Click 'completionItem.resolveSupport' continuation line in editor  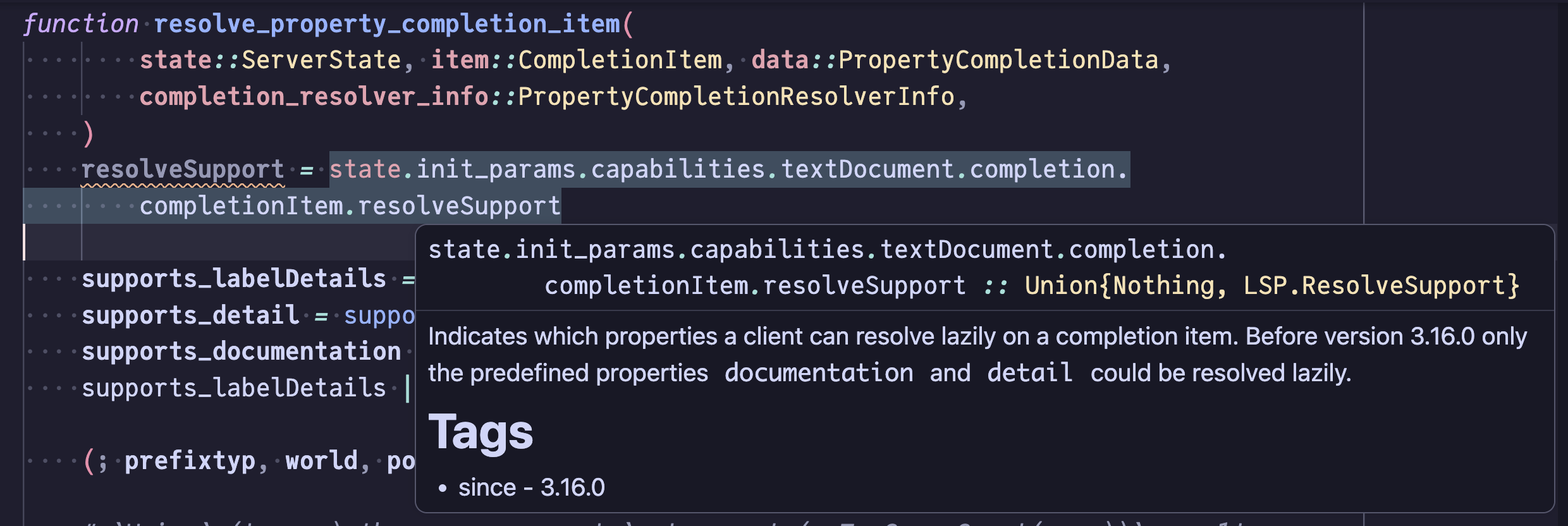(350, 206)
